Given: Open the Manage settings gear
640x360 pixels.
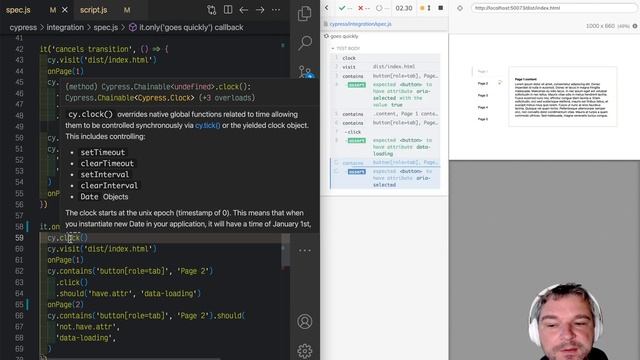Looking at the screenshot, I should coord(304,351).
